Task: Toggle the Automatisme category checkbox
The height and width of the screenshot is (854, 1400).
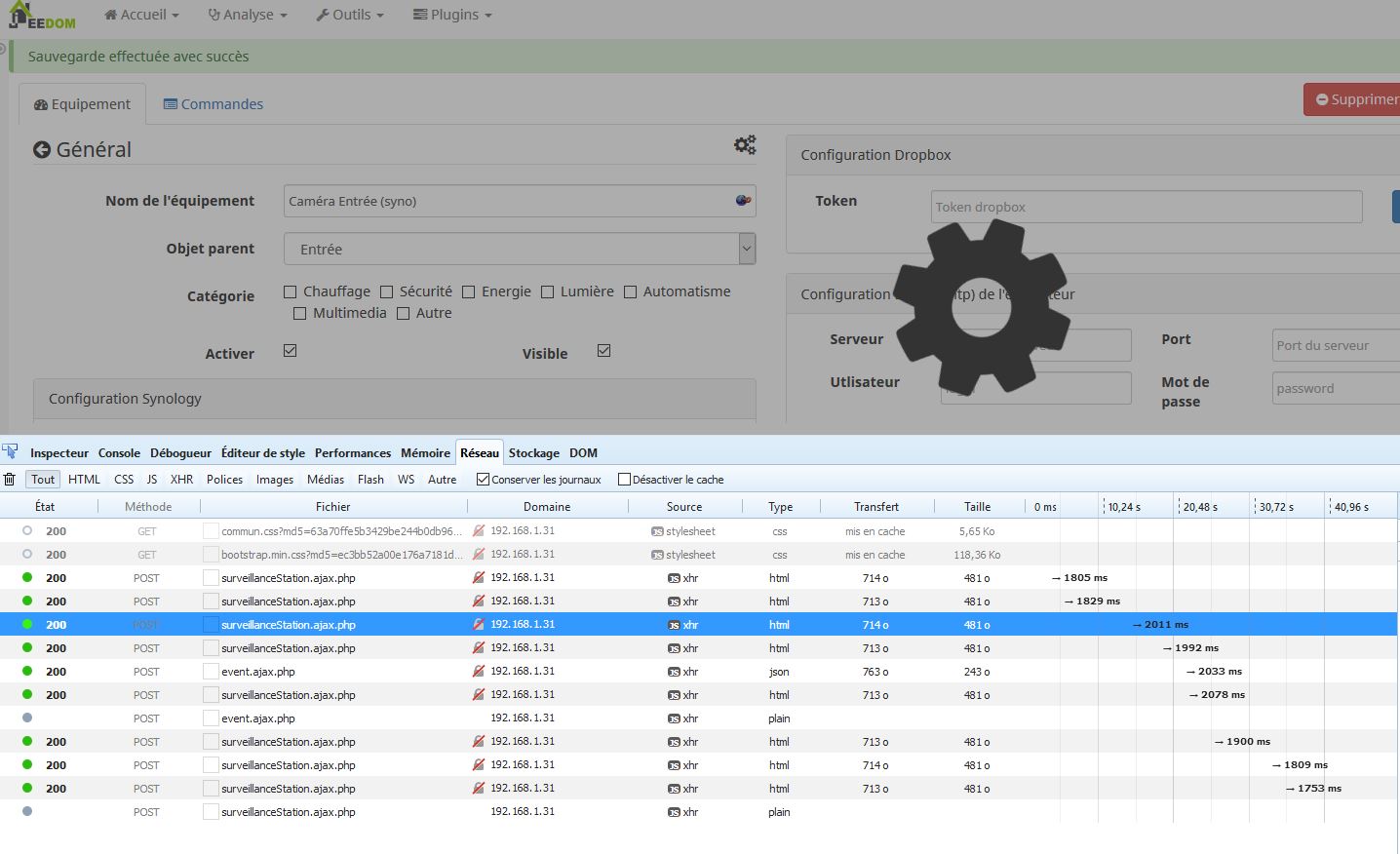Action: point(630,291)
